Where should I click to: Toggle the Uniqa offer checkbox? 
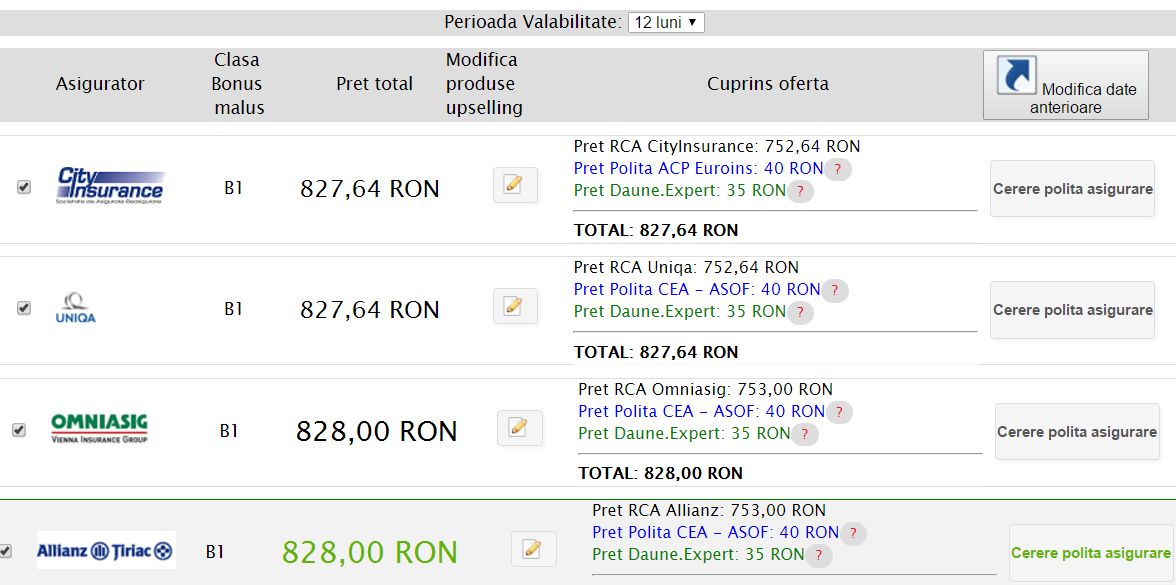pos(24,308)
